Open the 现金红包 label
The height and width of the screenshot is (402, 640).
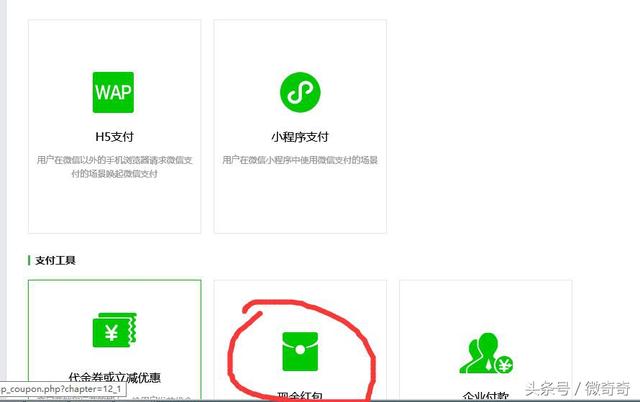point(300,396)
